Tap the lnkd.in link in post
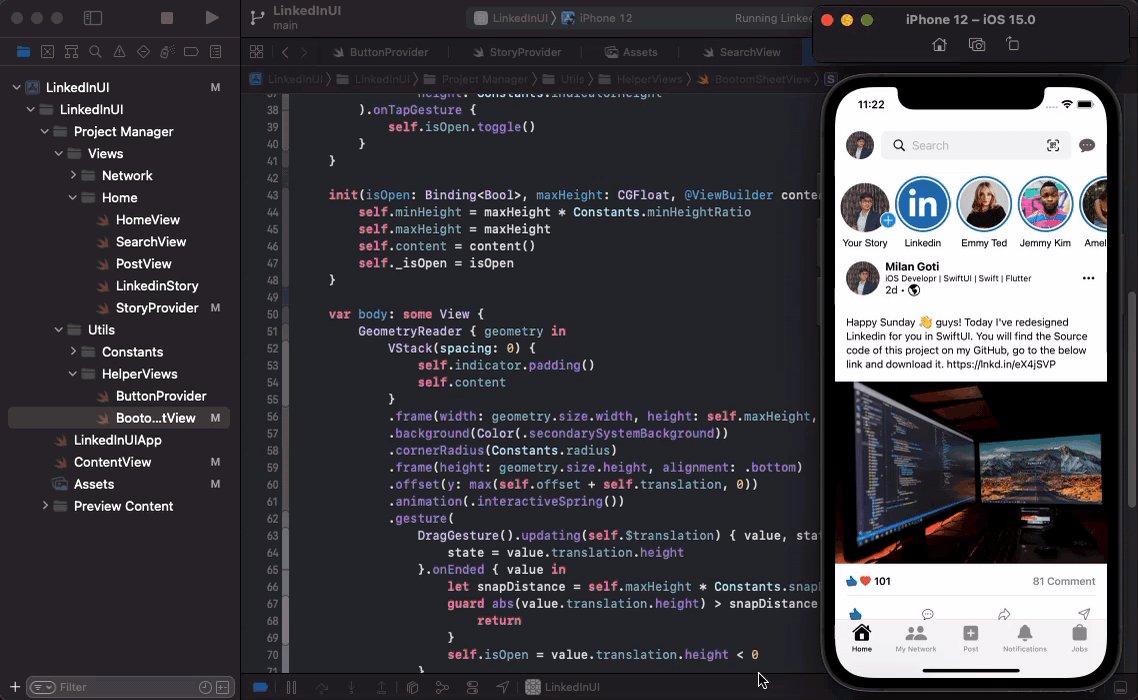Viewport: 1138px width, 700px height. tap(1001, 365)
